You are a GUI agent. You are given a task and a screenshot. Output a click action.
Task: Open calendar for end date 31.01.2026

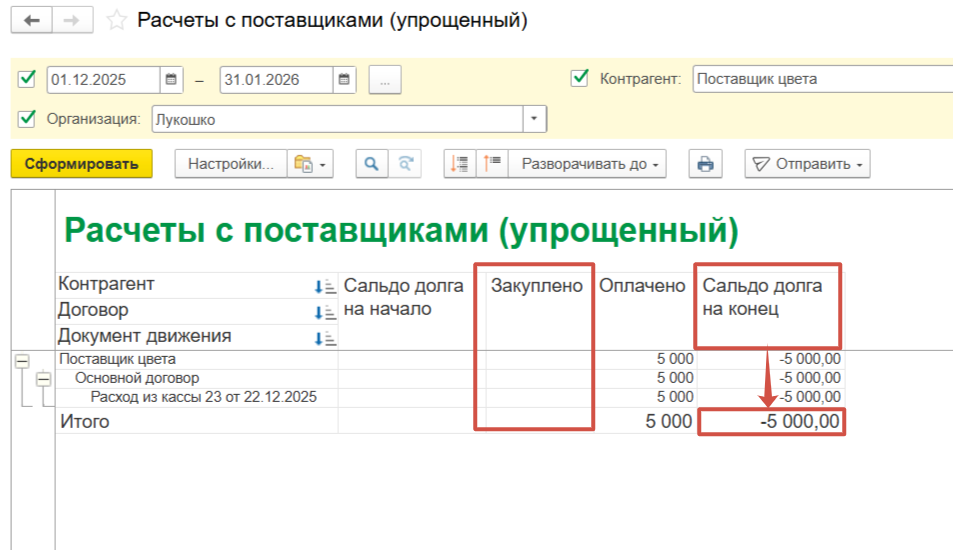pyautogui.click(x=344, y=79)
